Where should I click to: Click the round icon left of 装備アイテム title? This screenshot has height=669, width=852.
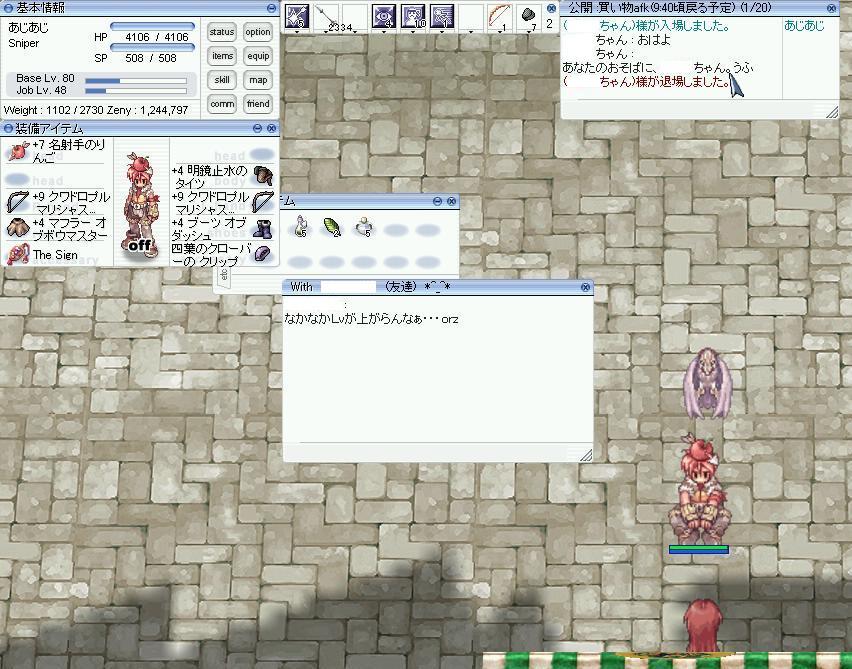(x=8, y=129)
